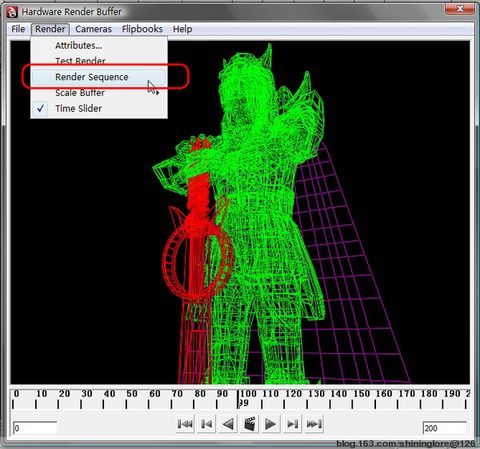Step back one frame
480x449 pixels.
tap(207, 424)
